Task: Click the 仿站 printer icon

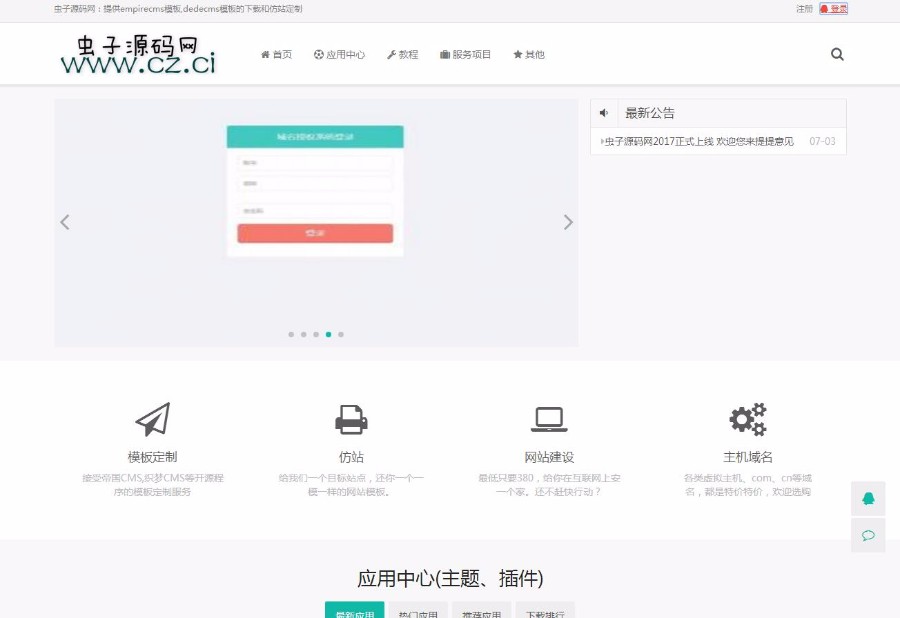Action: tap(351, 418)
